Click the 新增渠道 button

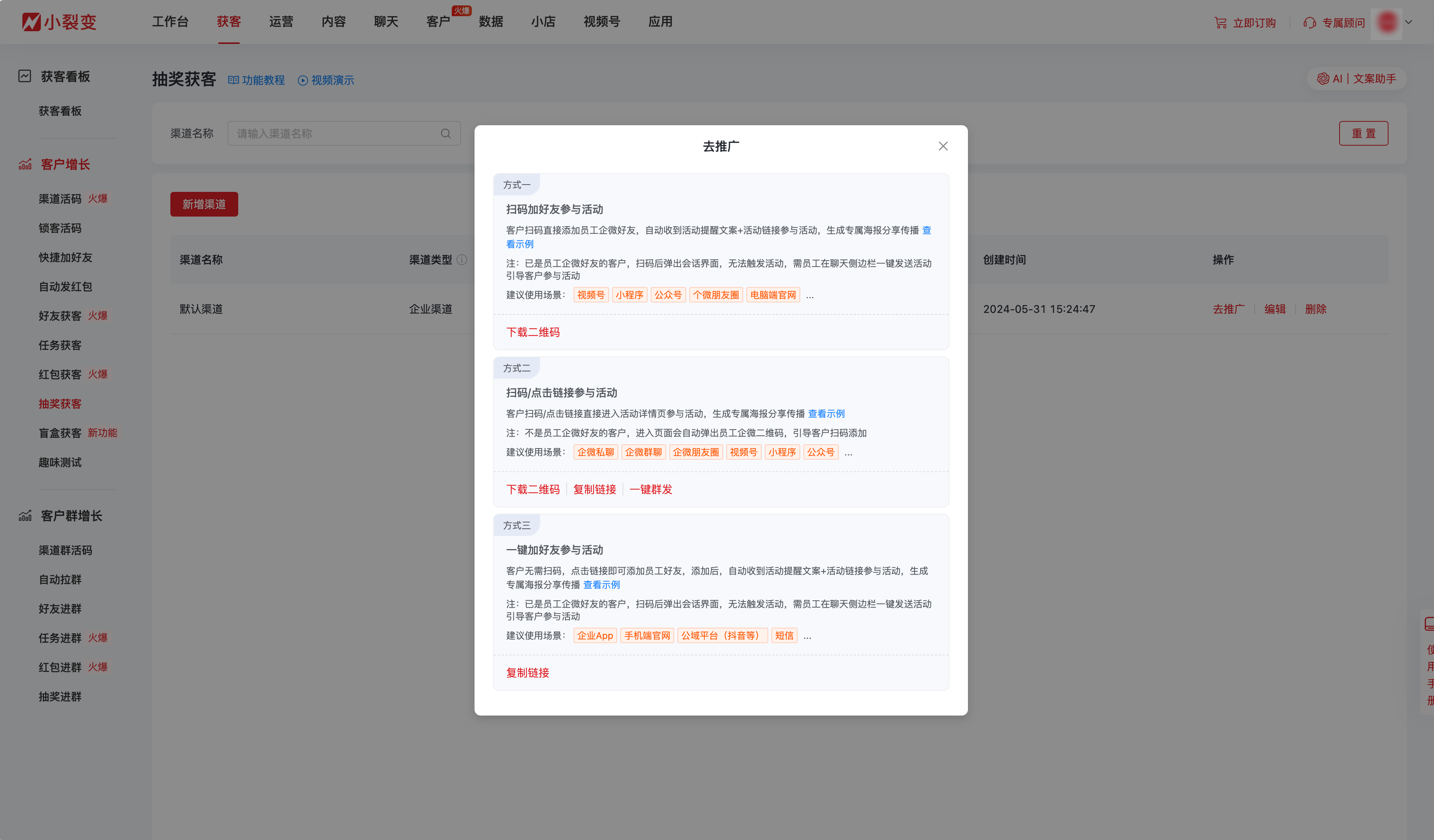coord(204,204)
